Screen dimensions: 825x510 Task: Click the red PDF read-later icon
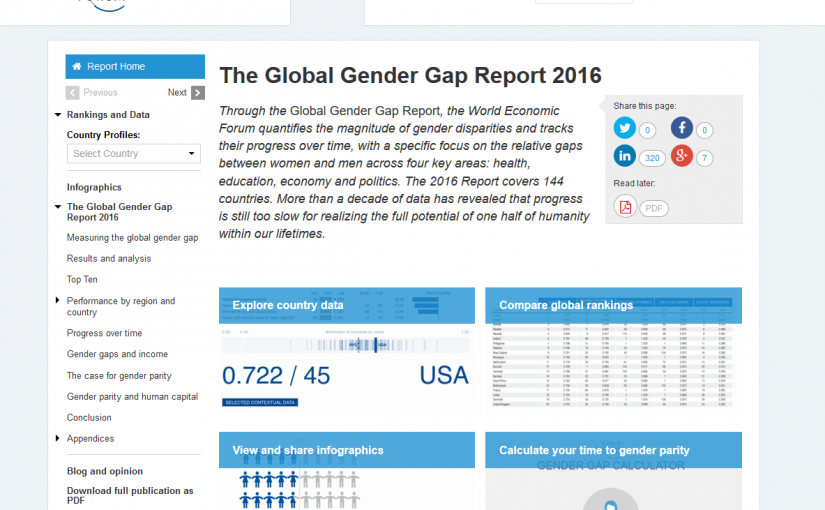tap(626, 207)
